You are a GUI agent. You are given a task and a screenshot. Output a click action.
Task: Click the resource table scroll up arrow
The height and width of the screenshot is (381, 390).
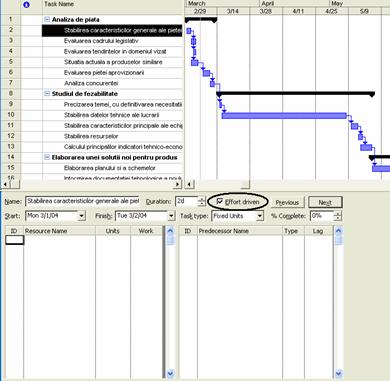click(x=170, y=231)
